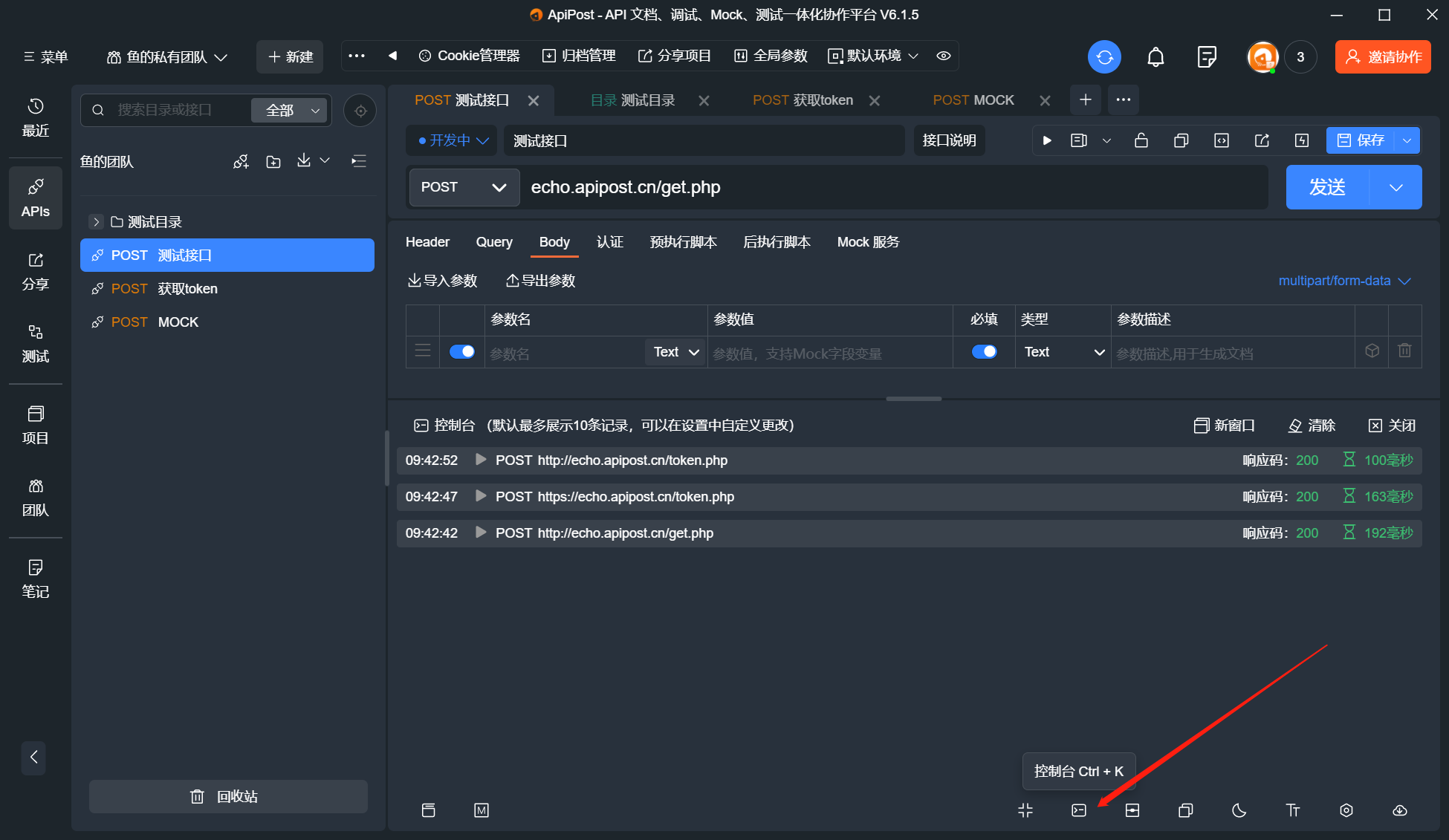This screenshot has width=1449, height=840.
Task: Open the 分享 sidebar section
Action: (35, 272)
